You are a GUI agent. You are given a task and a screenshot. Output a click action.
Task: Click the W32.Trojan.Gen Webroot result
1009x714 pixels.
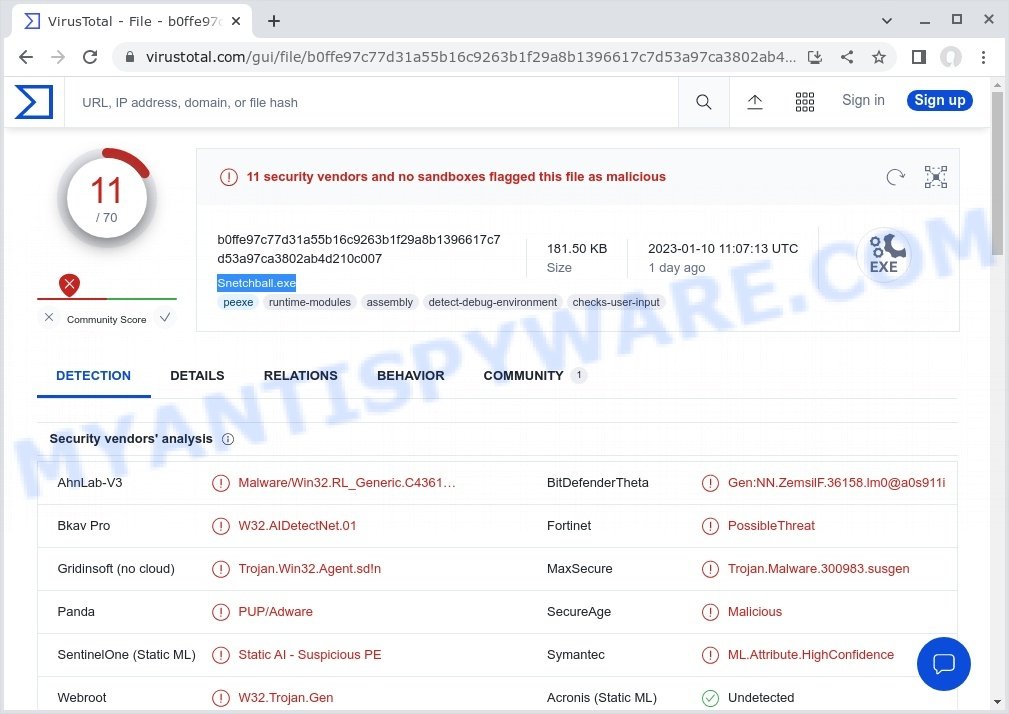[x=286, y=698]
